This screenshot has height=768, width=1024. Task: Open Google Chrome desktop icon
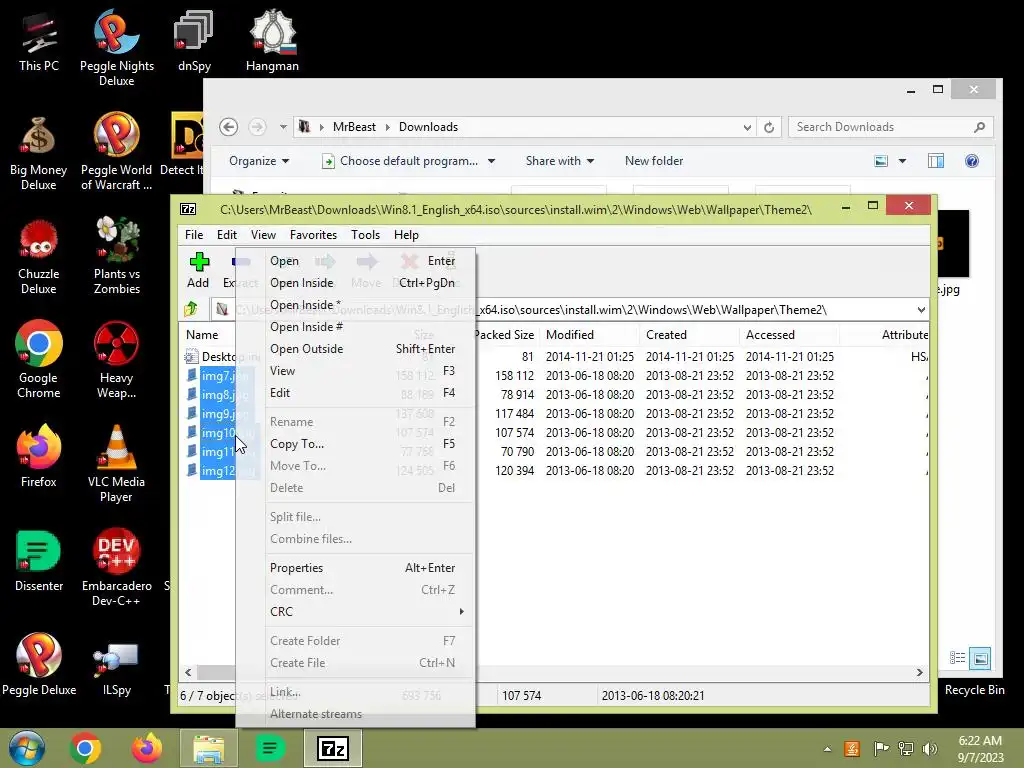tap(39, 359)
